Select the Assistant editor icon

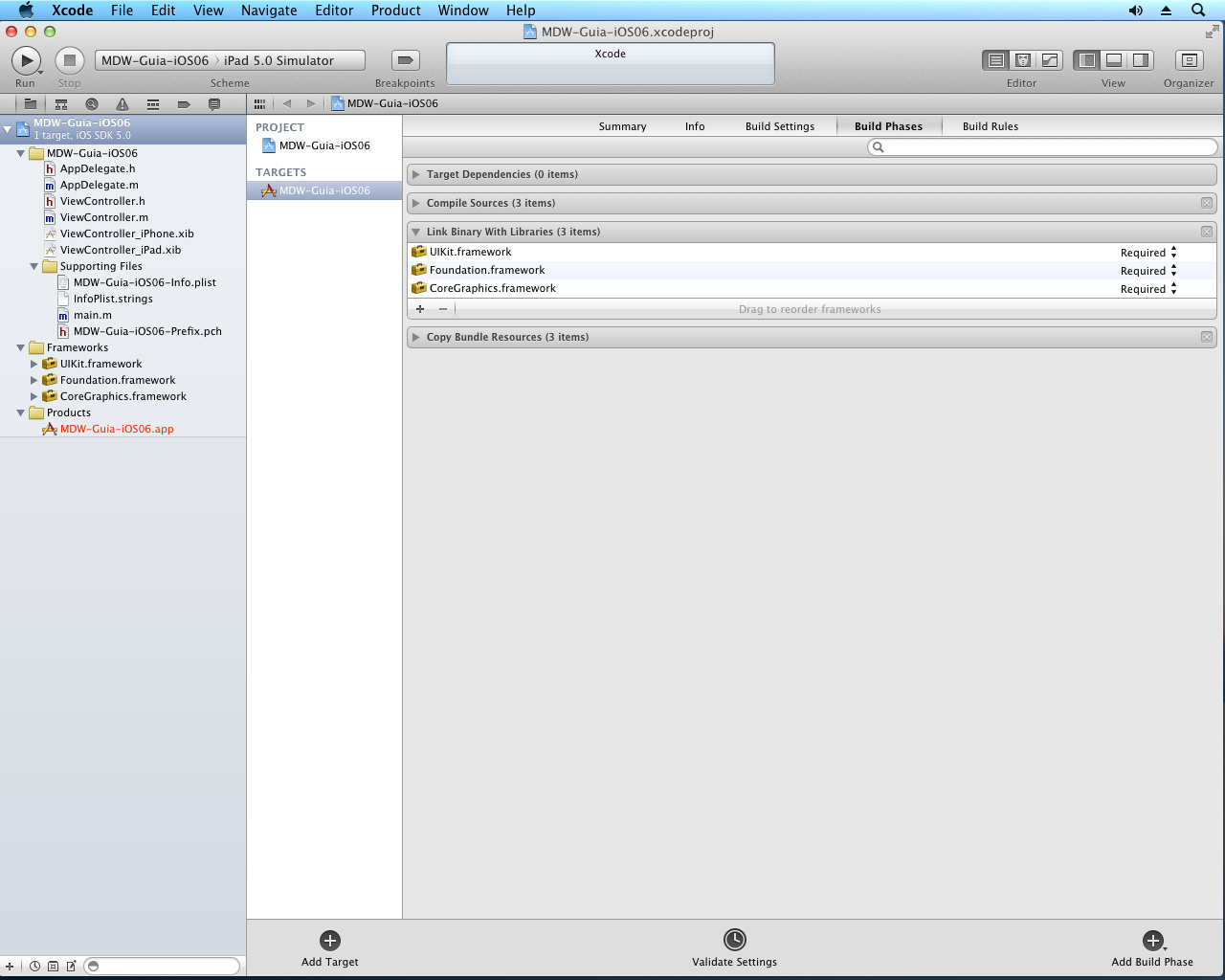pos(1023,60)
